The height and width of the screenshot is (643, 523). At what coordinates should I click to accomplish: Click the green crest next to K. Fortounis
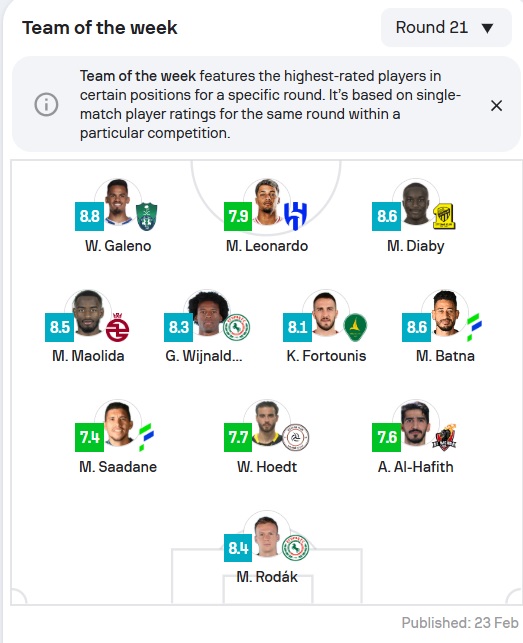[x=355, y=327]
